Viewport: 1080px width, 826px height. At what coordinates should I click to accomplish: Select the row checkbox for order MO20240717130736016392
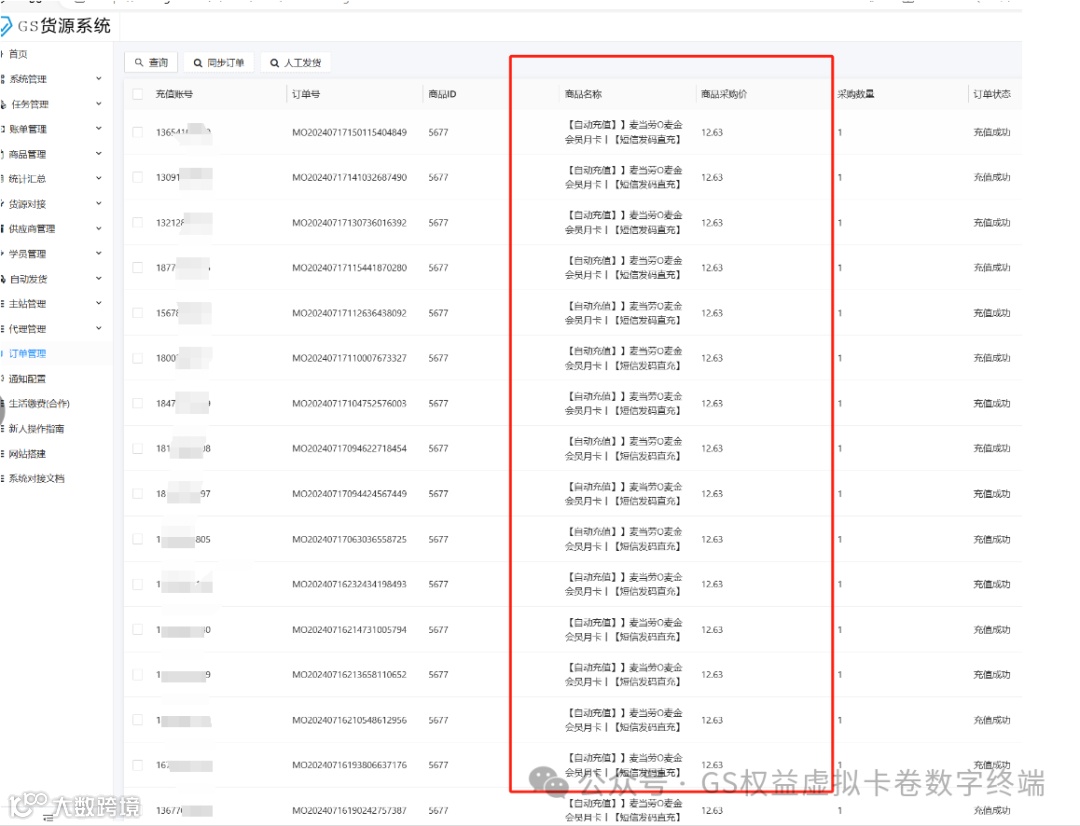pyautogui.click(x=138, y=223)
